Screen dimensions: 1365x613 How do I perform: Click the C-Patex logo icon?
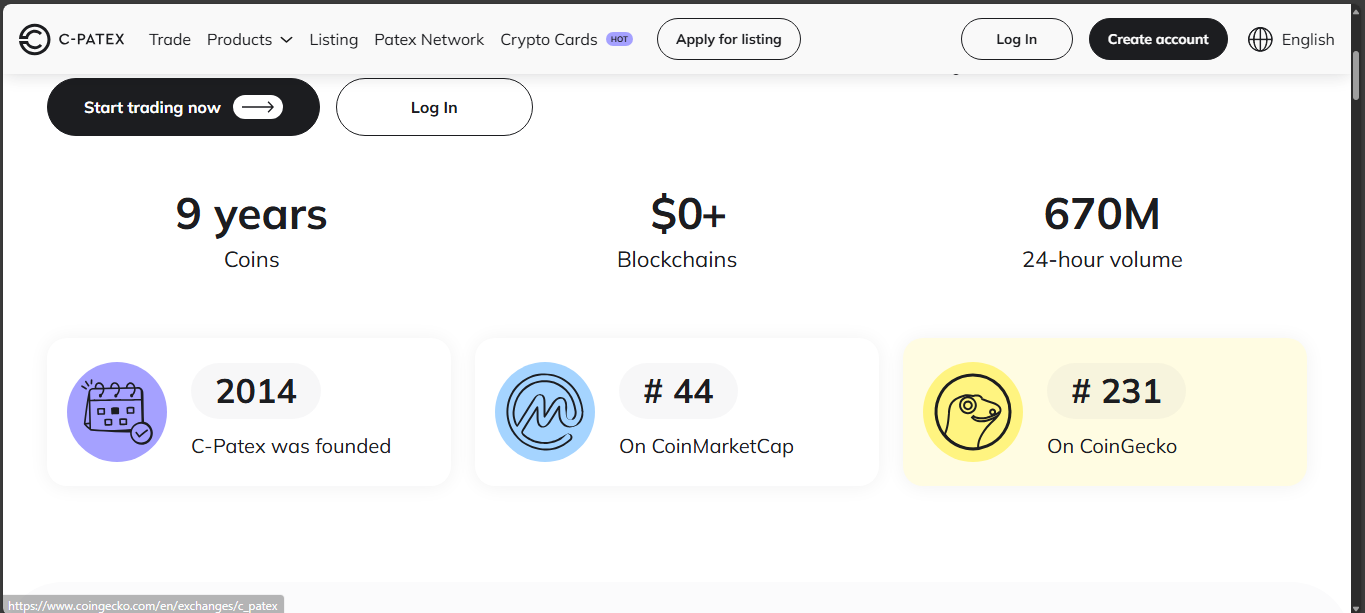34,39
